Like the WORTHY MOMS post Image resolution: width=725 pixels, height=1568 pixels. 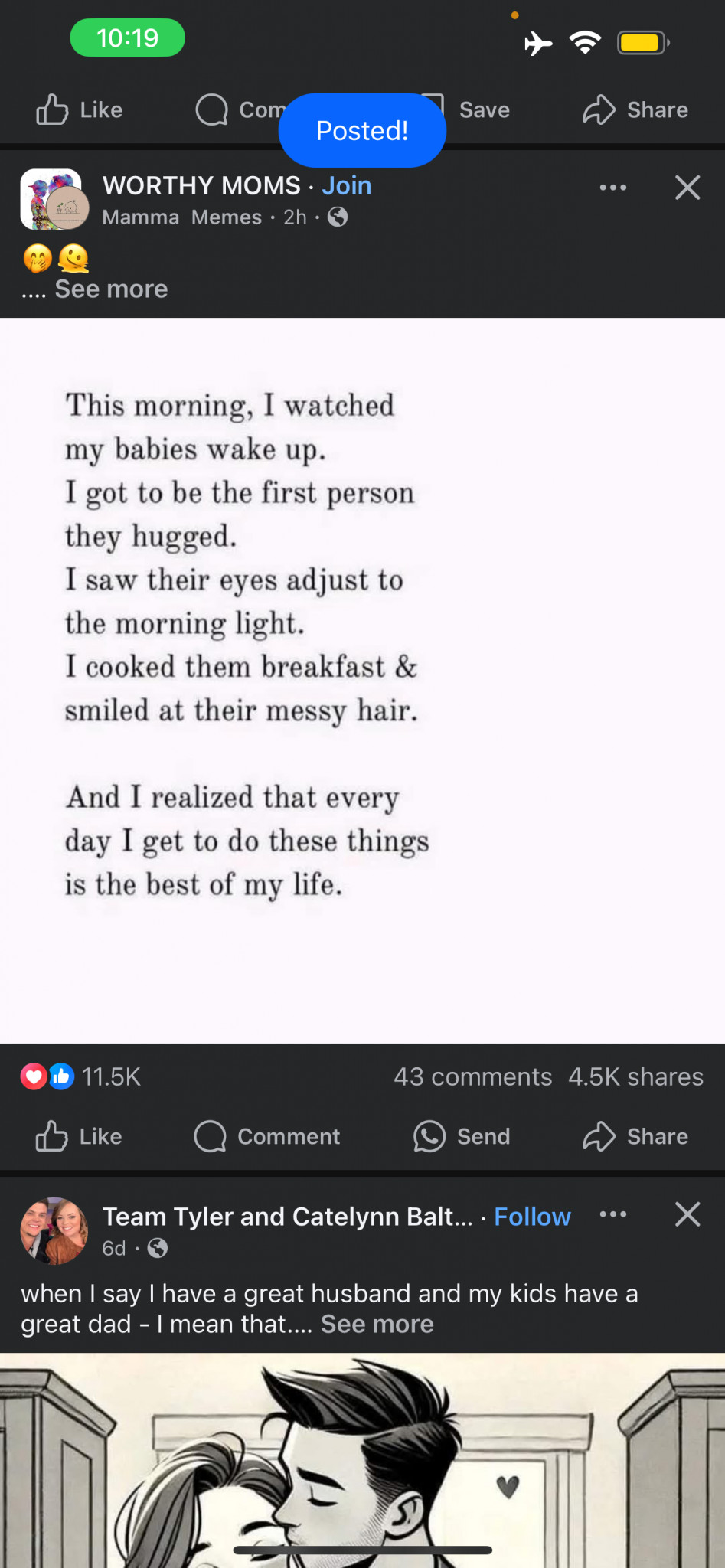pos(79,1136)
